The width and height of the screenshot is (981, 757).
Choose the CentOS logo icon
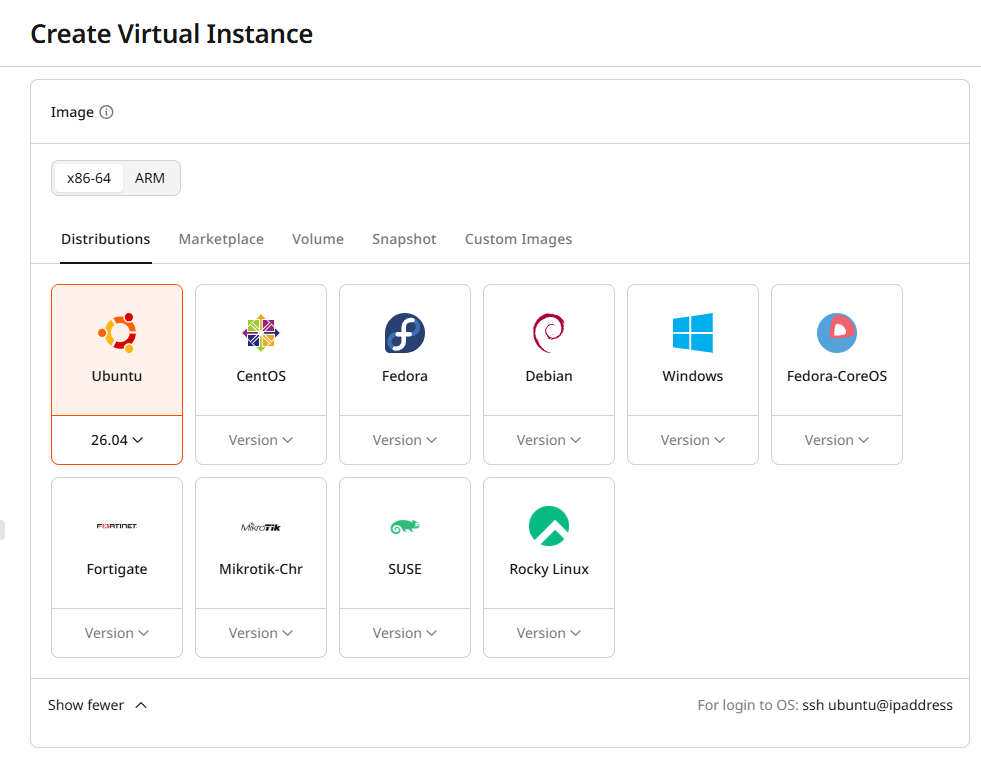pos(261,333)
